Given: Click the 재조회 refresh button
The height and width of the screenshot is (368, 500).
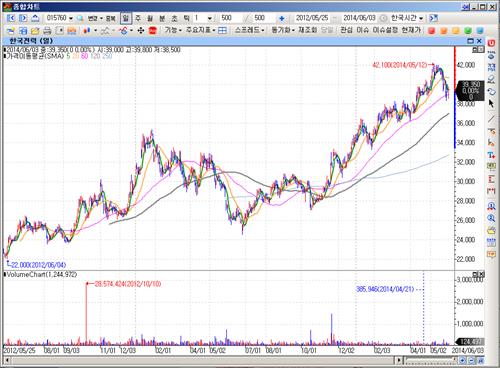Looking at the screenshot, I should coord(307,30).
